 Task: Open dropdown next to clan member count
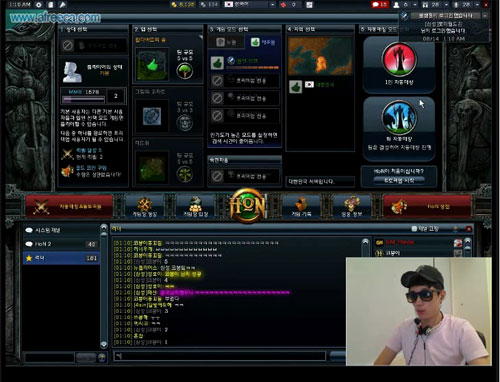(446, 5)
